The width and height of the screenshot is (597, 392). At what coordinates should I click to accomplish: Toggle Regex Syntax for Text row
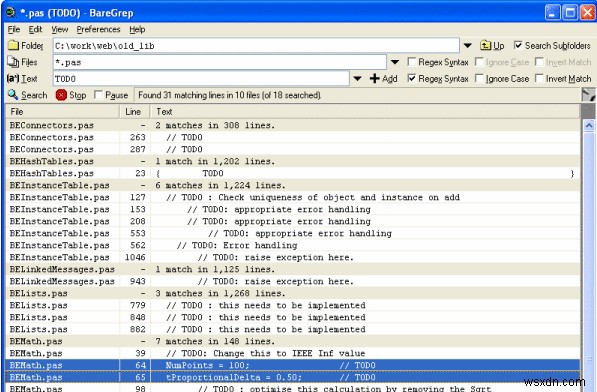(411, 78)
